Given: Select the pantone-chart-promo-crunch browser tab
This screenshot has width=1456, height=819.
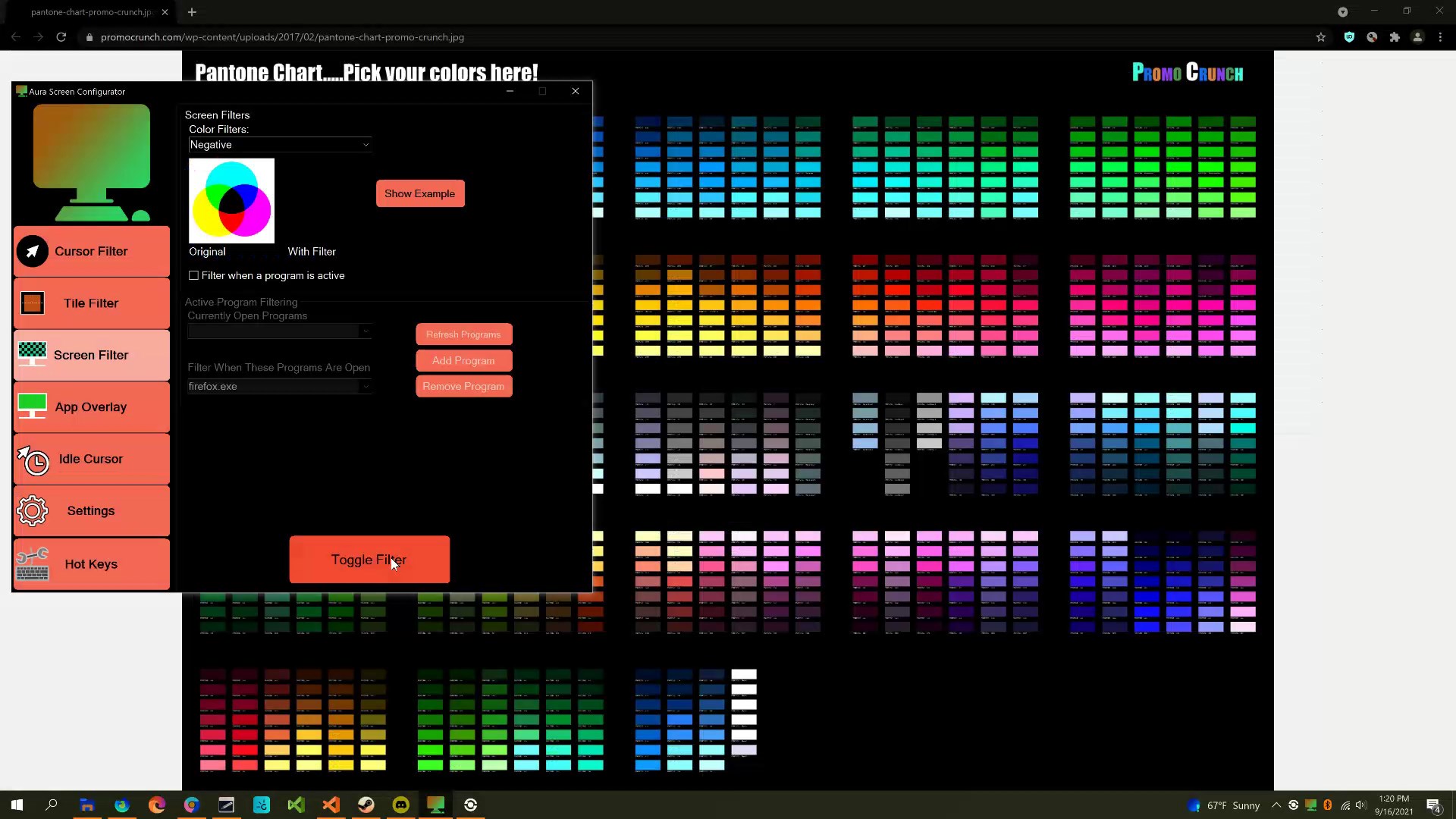Looking at the screenshot, I should [x=91, y=12].
